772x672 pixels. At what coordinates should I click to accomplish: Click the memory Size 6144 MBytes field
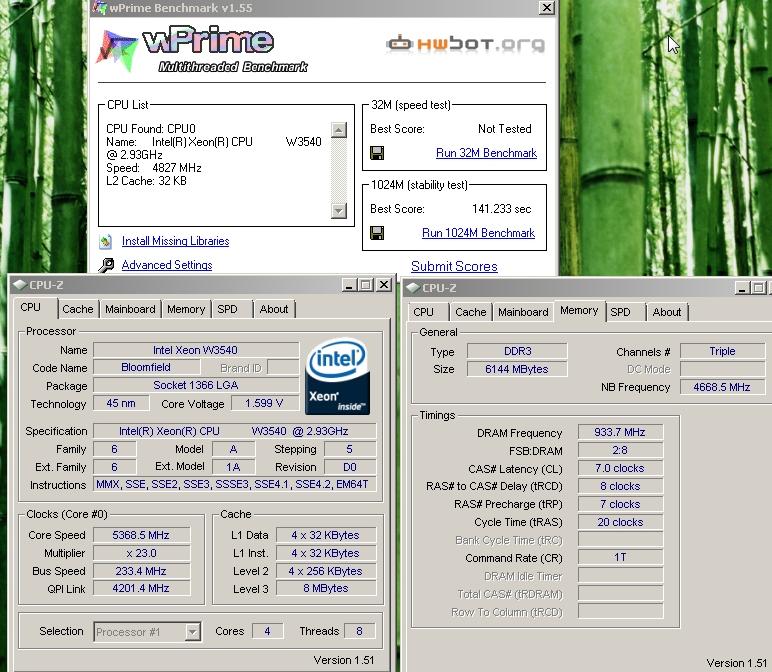tap(517, 369)
